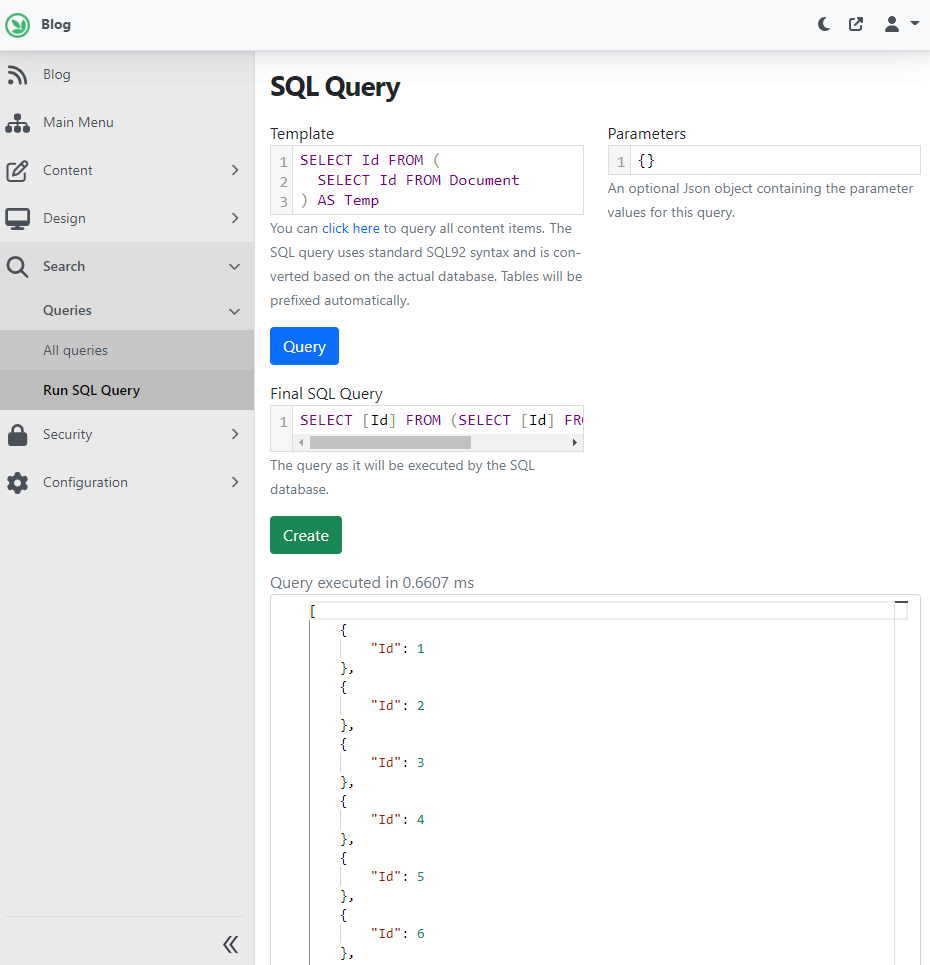Click the Search menu label
930x965 pixels.
(64, 266)
